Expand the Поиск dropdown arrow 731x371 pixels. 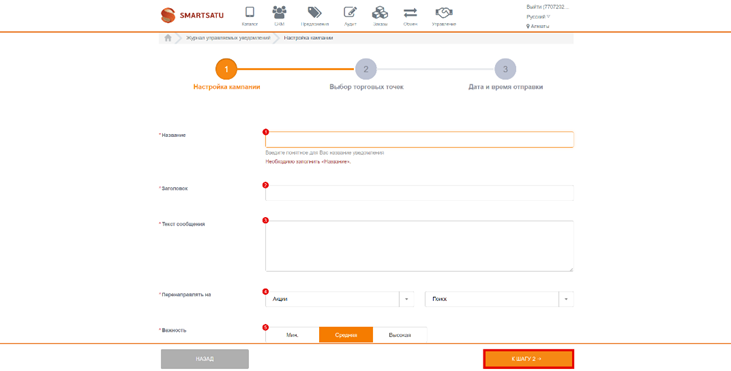pyautogui.click(x=566, y=299)
